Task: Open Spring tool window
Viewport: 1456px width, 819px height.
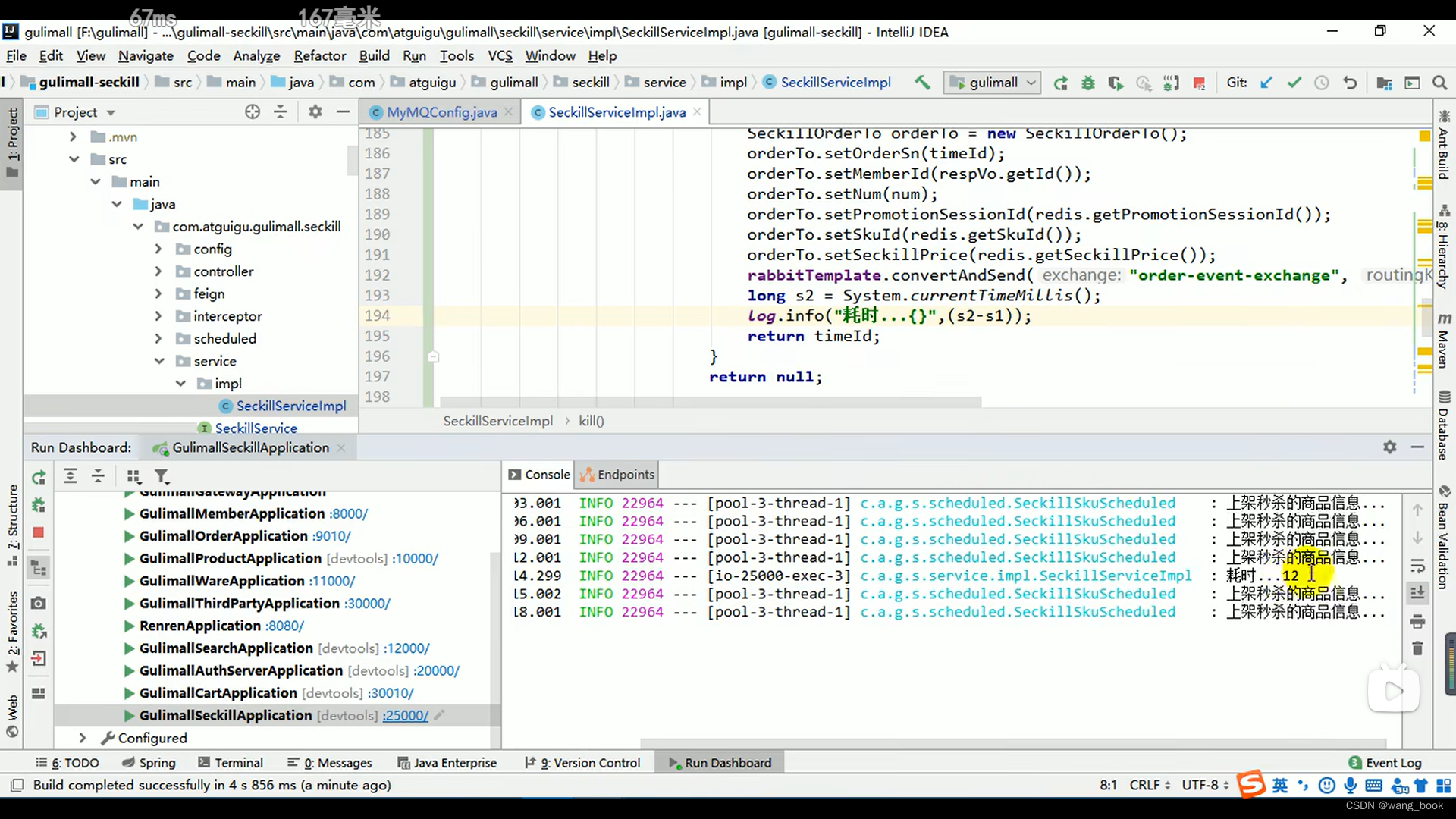Action: (149, 763)
